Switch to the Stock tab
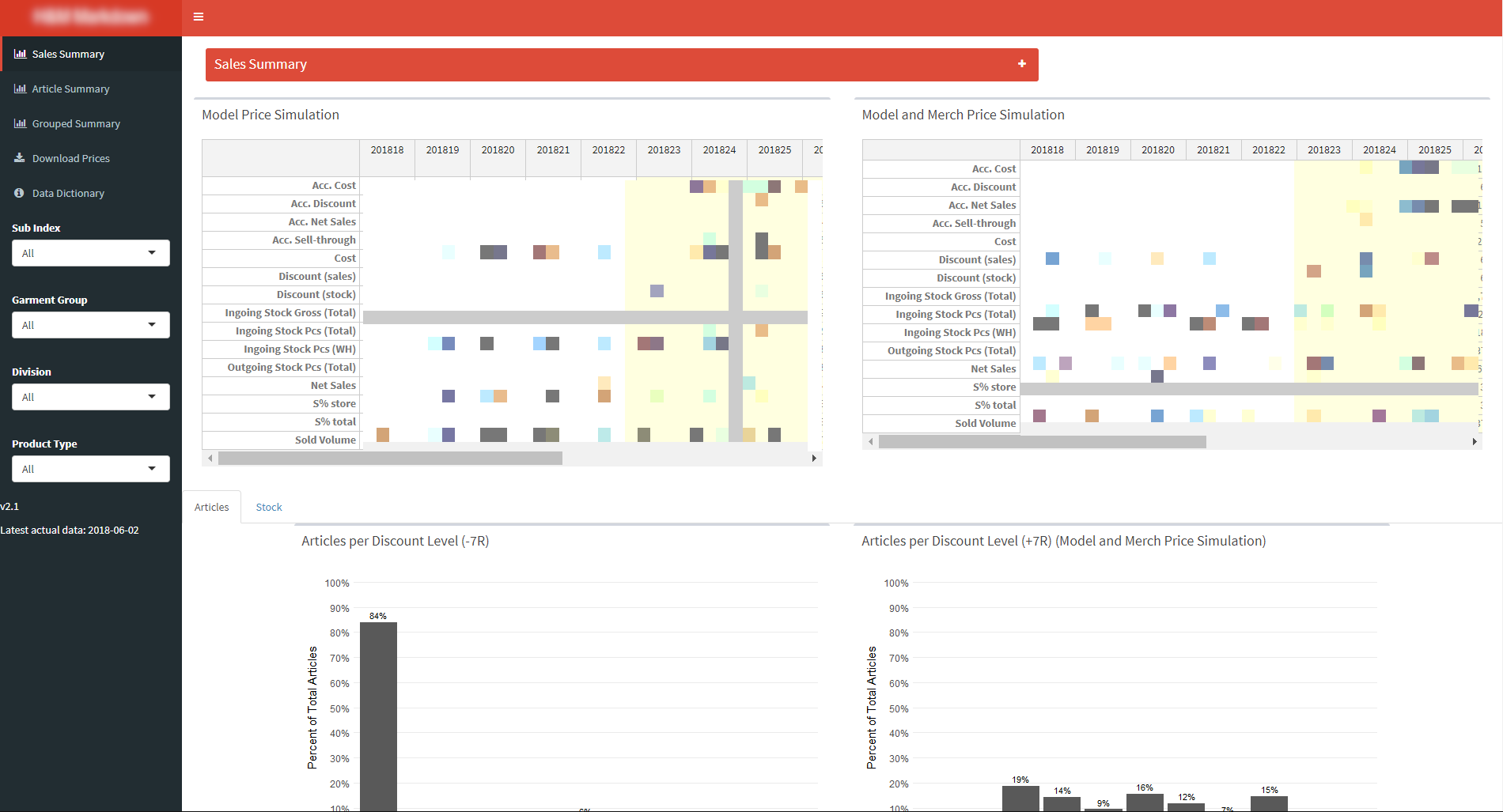 click(269, 507)
